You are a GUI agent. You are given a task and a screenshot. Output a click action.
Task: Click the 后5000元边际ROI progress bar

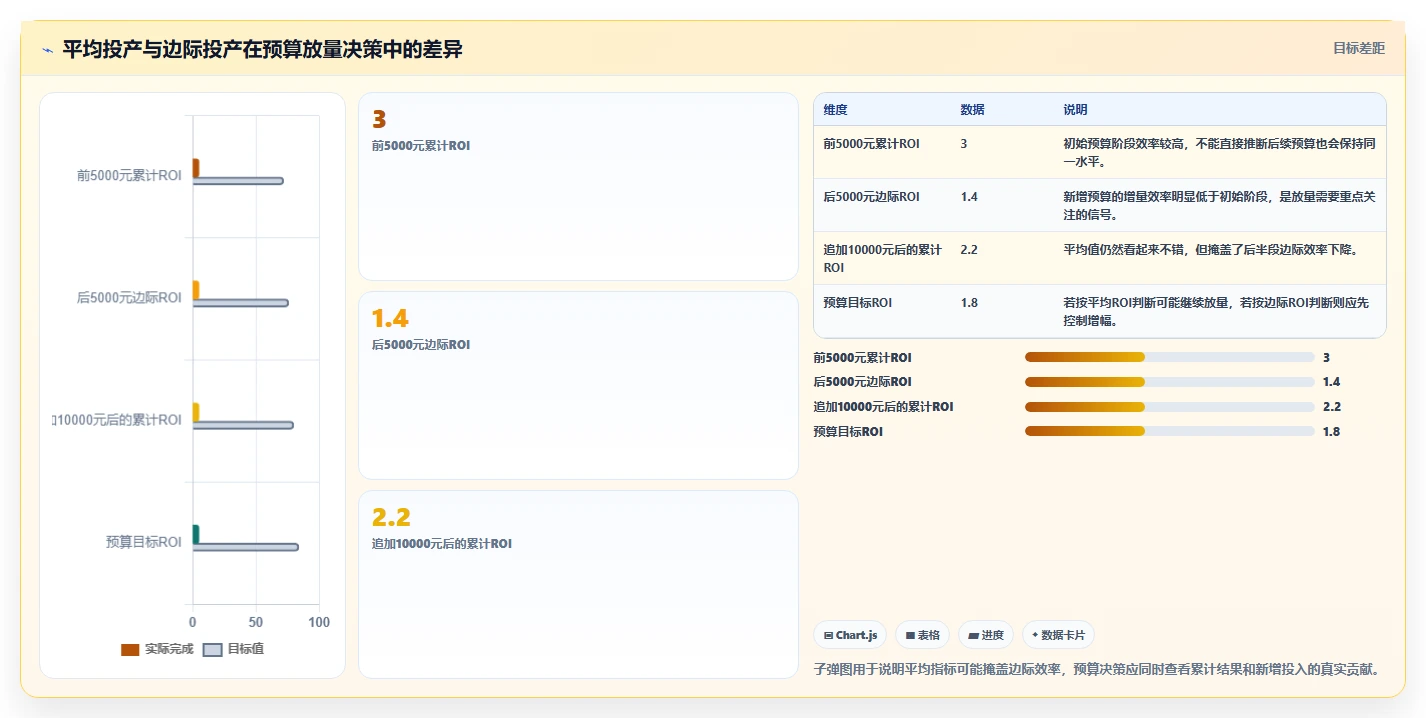click(1169, 382)
